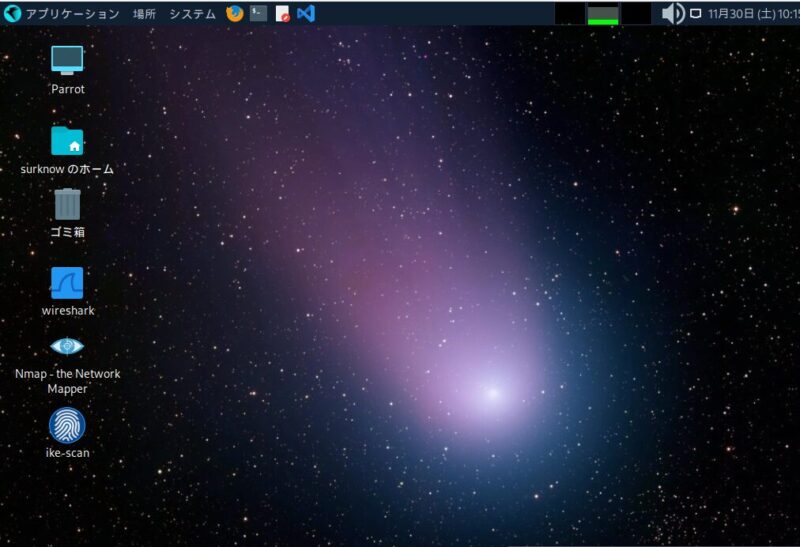The image size is (800, 547).
Task: Click the volume speaker icon
Action: [x=673, y=13]
